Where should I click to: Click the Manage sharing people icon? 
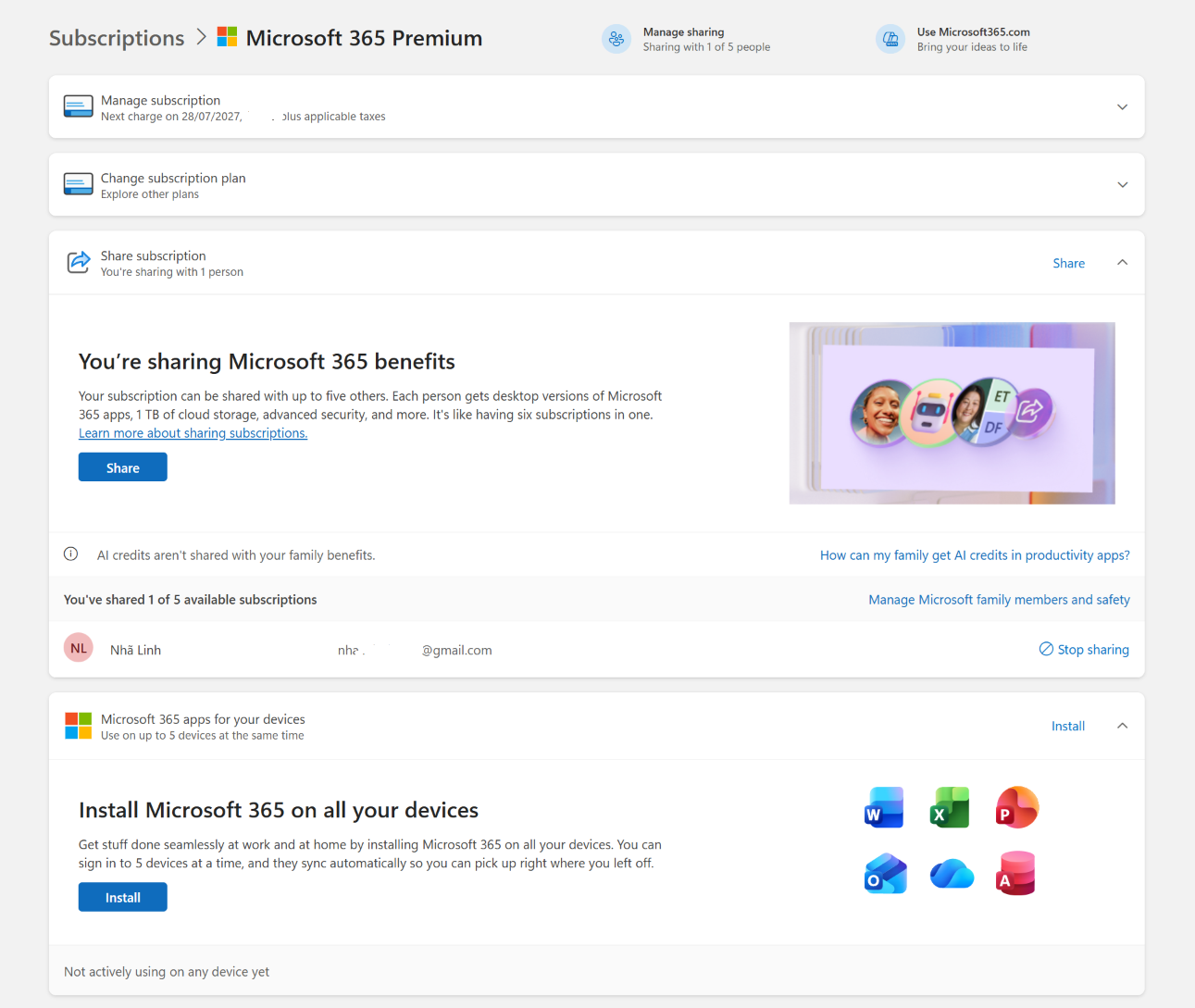click(x=616, y=39)
